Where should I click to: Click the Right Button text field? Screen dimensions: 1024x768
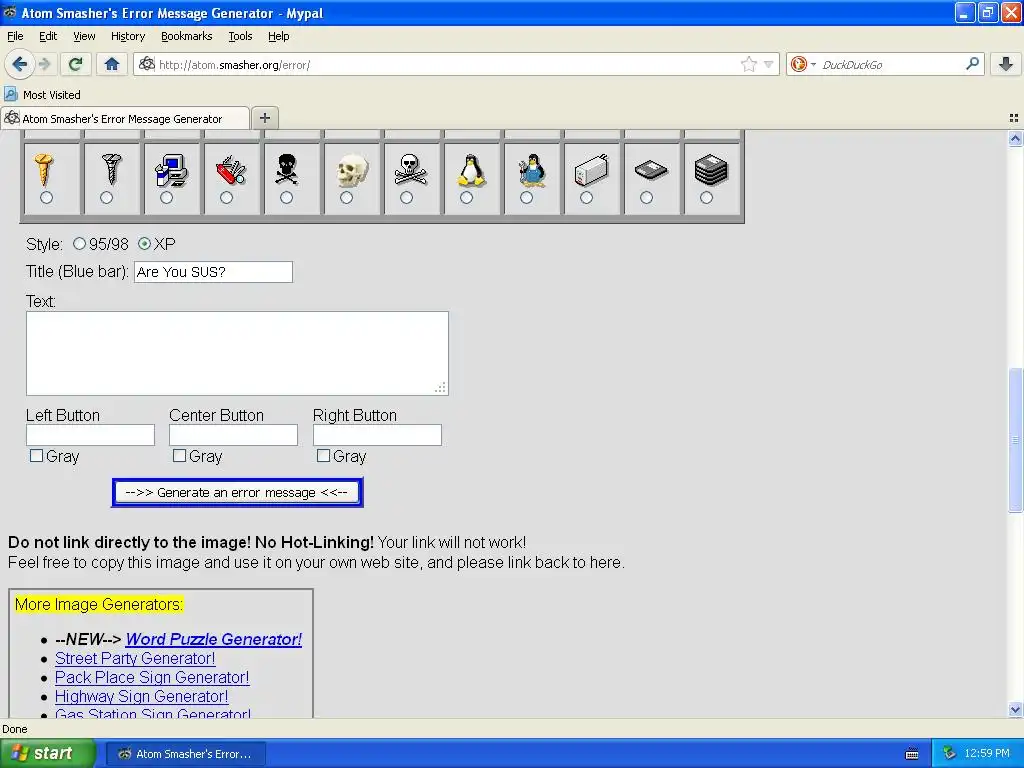pos(377,435)
